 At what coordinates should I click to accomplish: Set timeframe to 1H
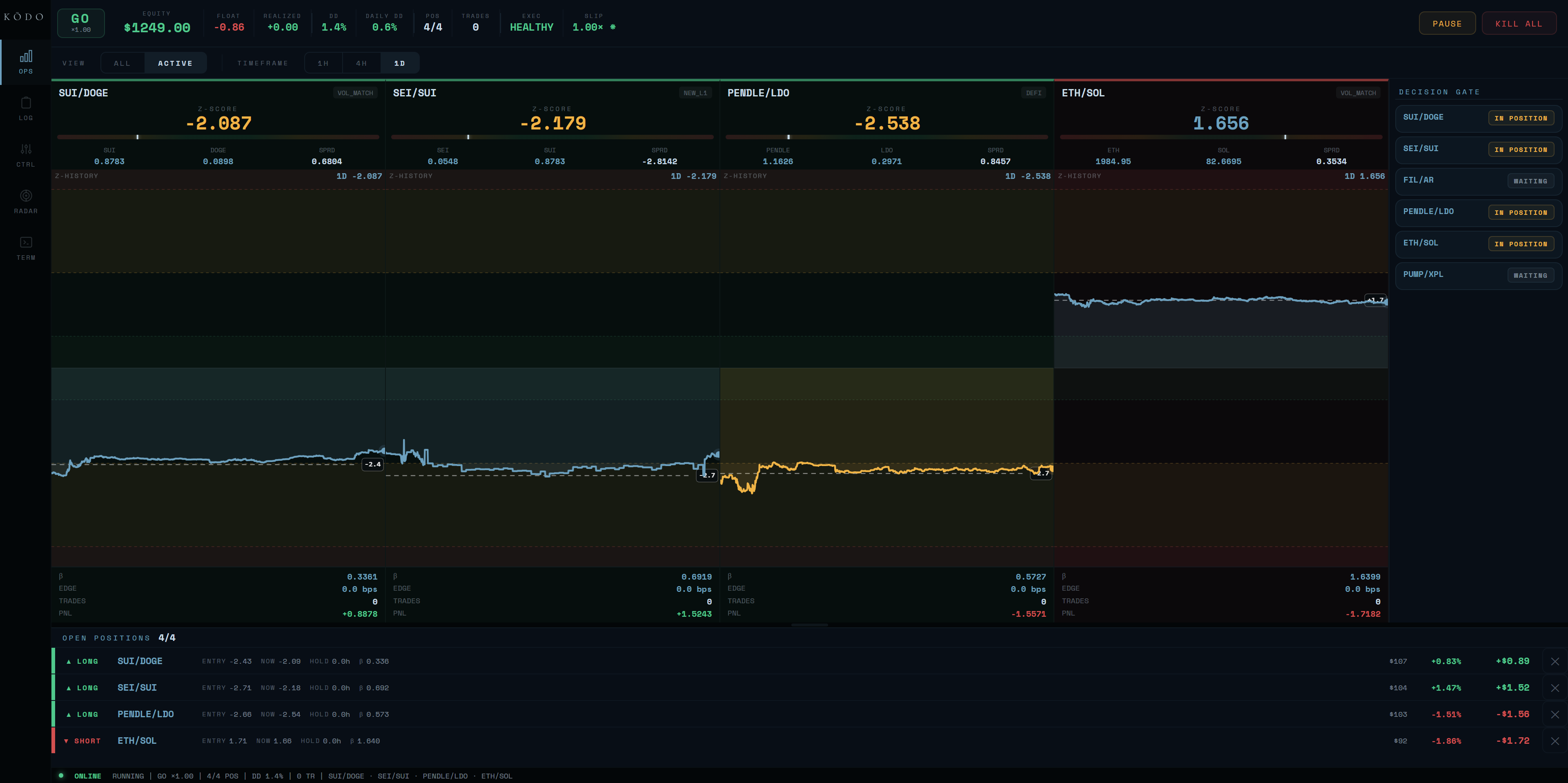(x=323, y=63)
